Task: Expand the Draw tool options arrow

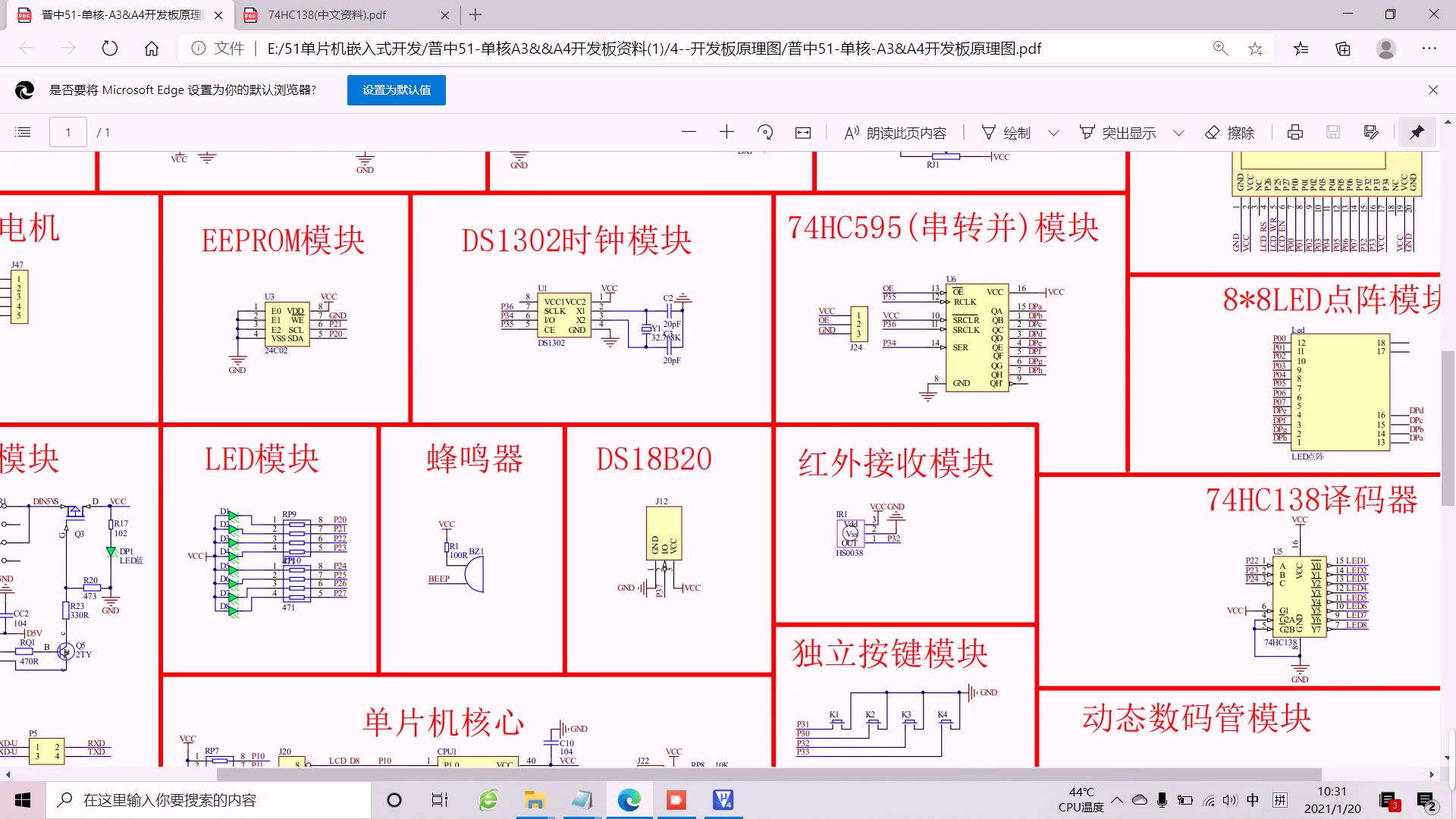Action: point(1053,133)
